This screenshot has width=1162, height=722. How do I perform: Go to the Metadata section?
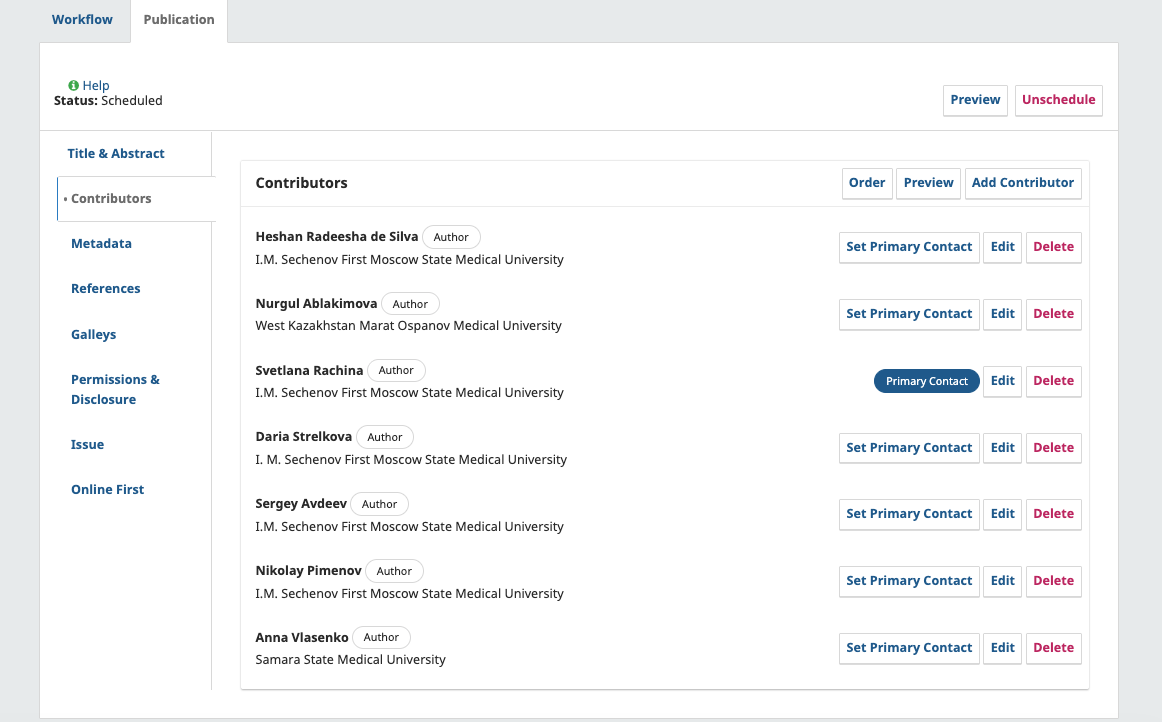point(101,244)
